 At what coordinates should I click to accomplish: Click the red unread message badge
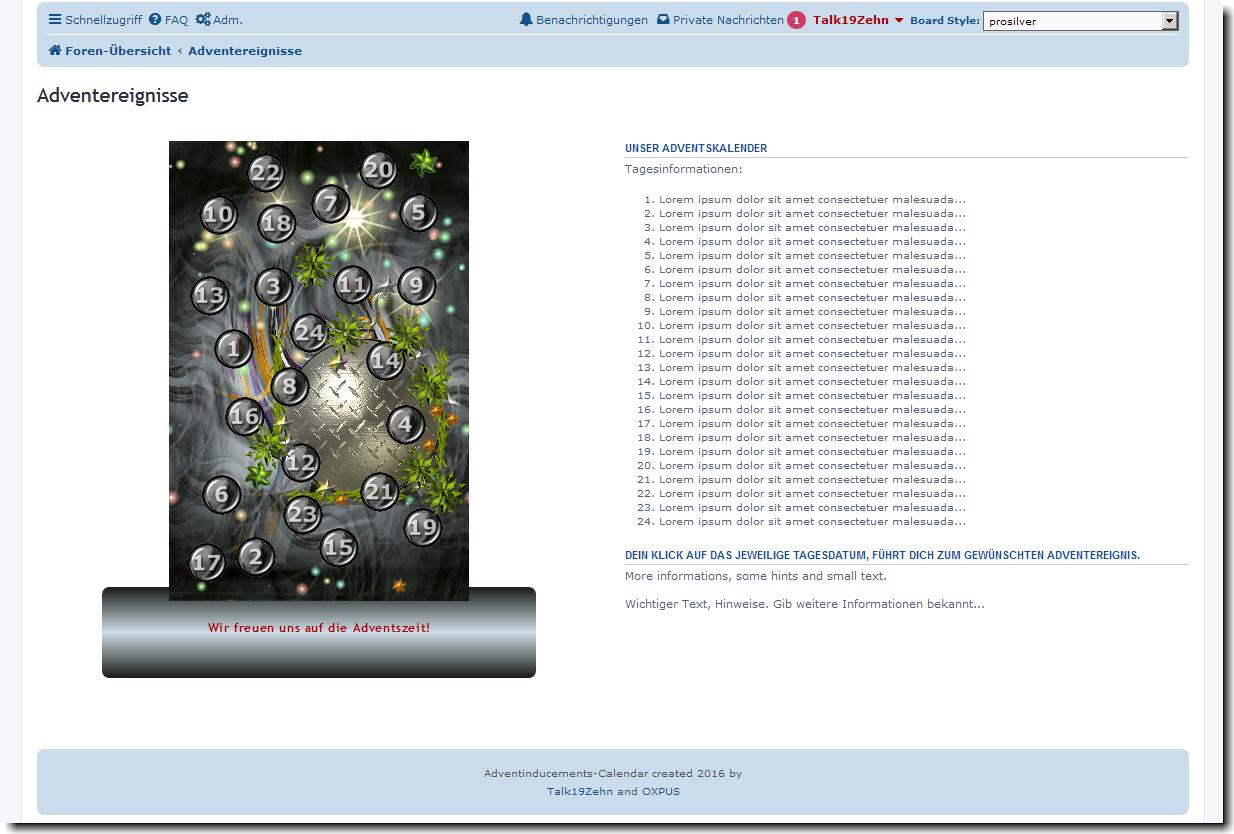tap(796, 20)
